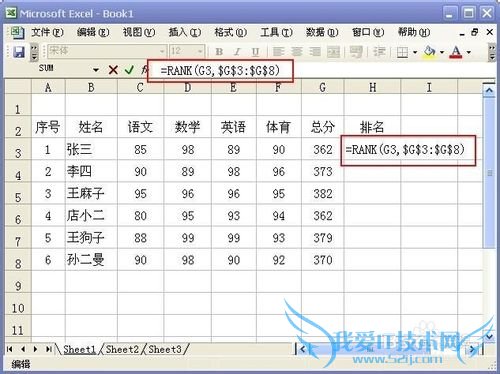Open the Name Box dropdown arrow

(x=96, y=70)
